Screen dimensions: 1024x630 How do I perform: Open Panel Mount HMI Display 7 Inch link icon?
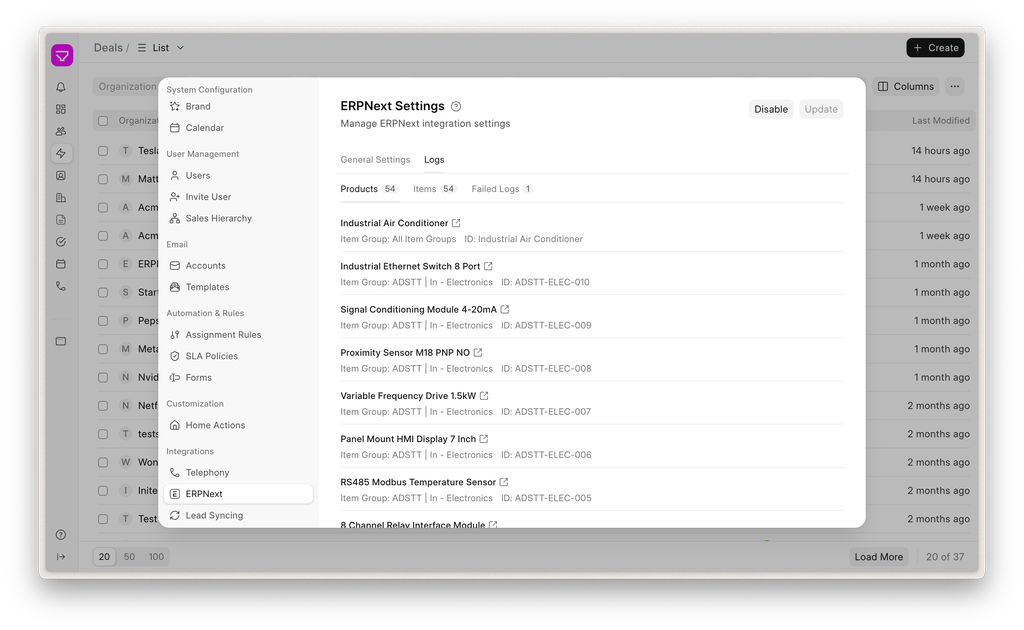[x=484, y=439]
